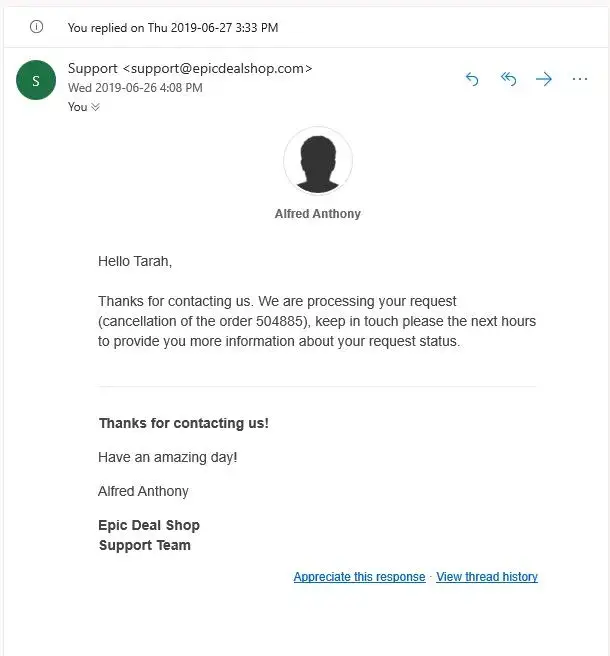Click the profile silhouette picture
Viewport: 610px width, 656px height.
click(x=317, y=160)
